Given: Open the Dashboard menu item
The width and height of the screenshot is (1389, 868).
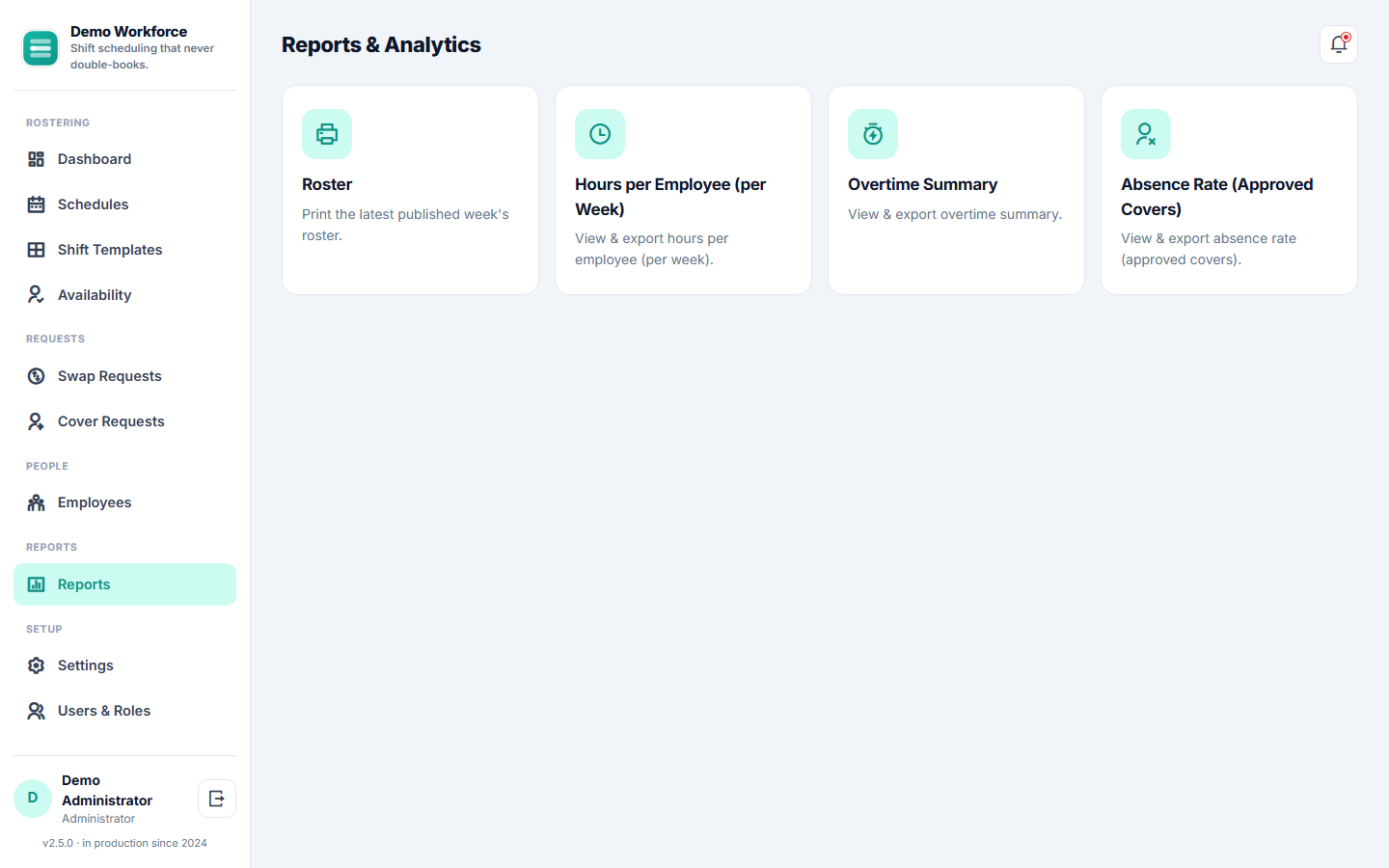Looking at the screenshot, I should click(124, 159).
